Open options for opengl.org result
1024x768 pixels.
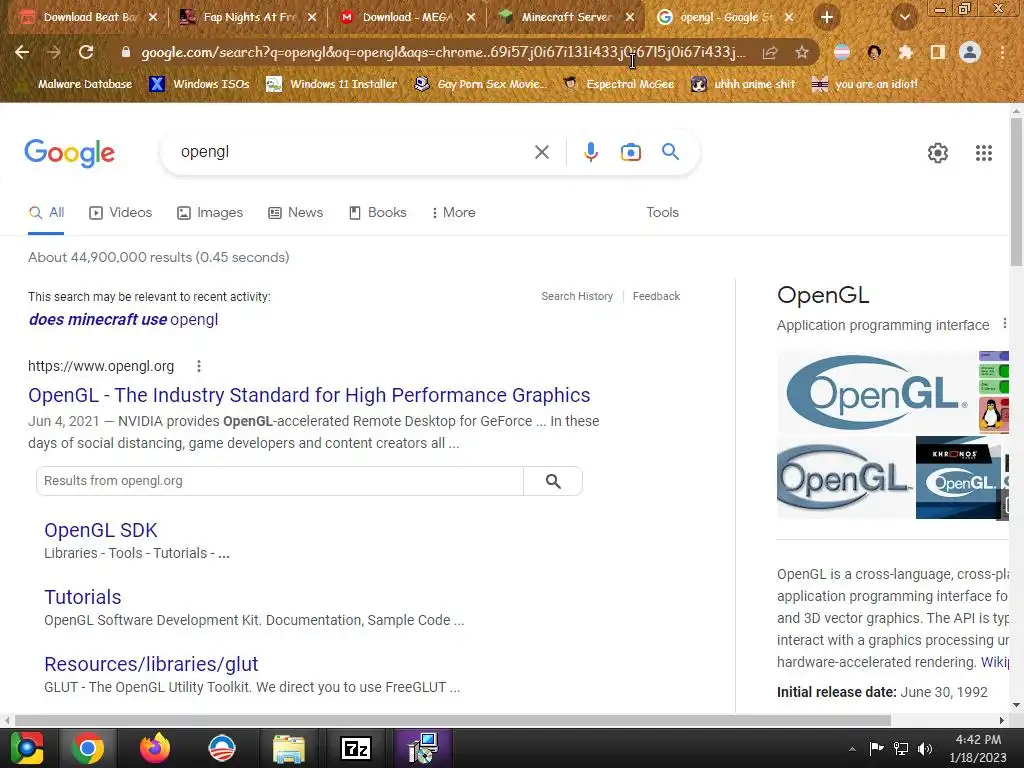coord(199,366)
